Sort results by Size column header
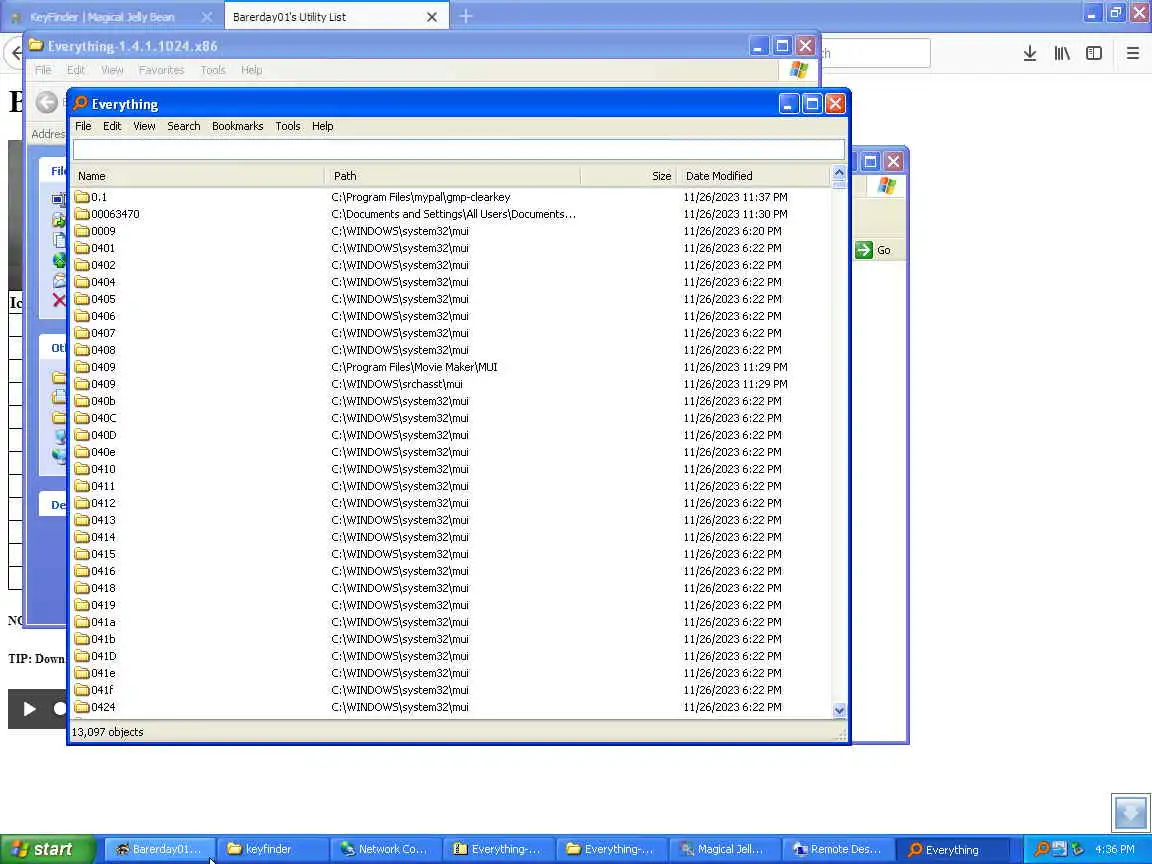The height and width of the screenshot is (864, 1152). click(x=628, y=176)
